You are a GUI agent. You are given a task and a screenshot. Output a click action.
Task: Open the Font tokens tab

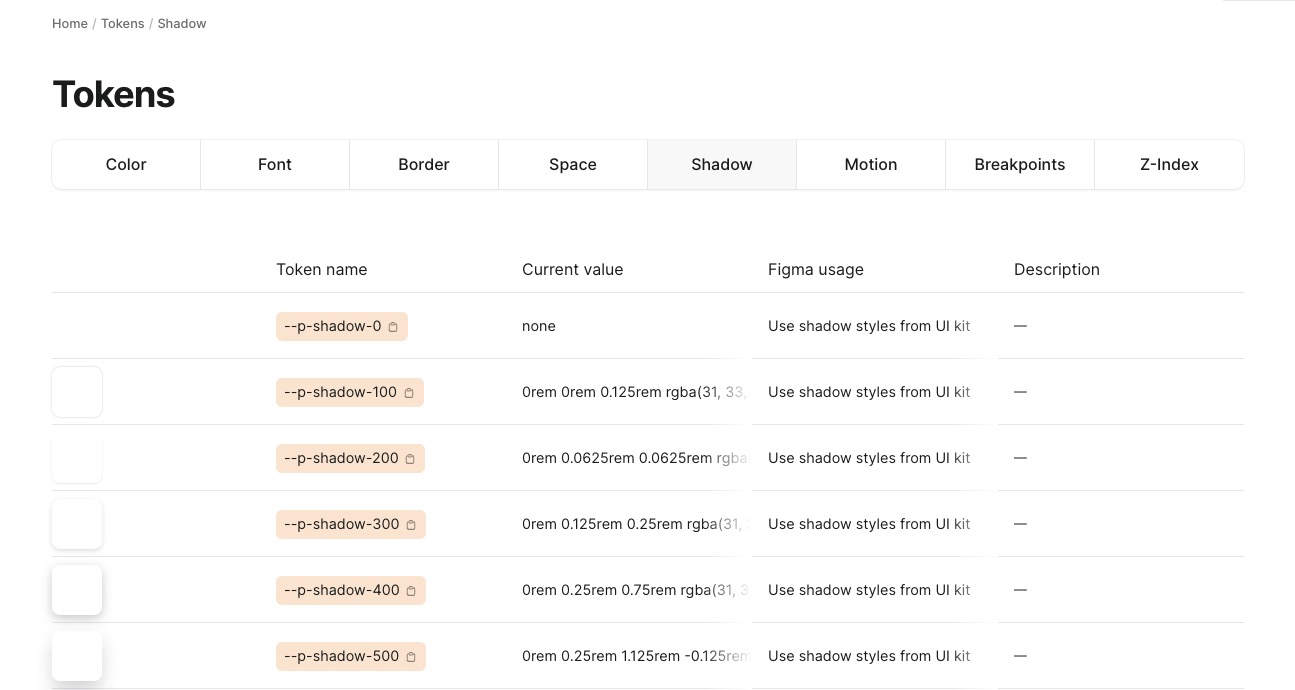274,164
